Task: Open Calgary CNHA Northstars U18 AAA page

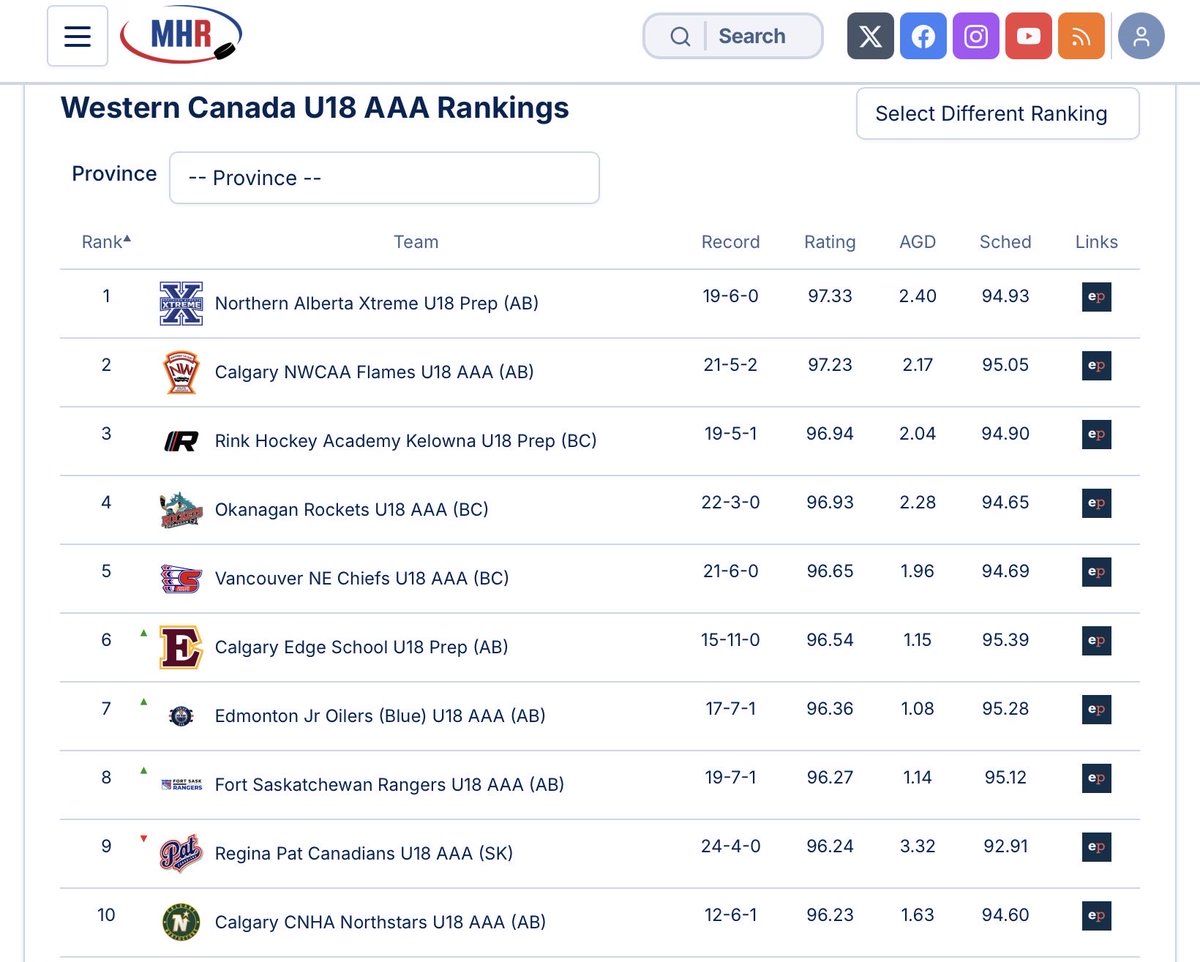Action: click(380, 922)
